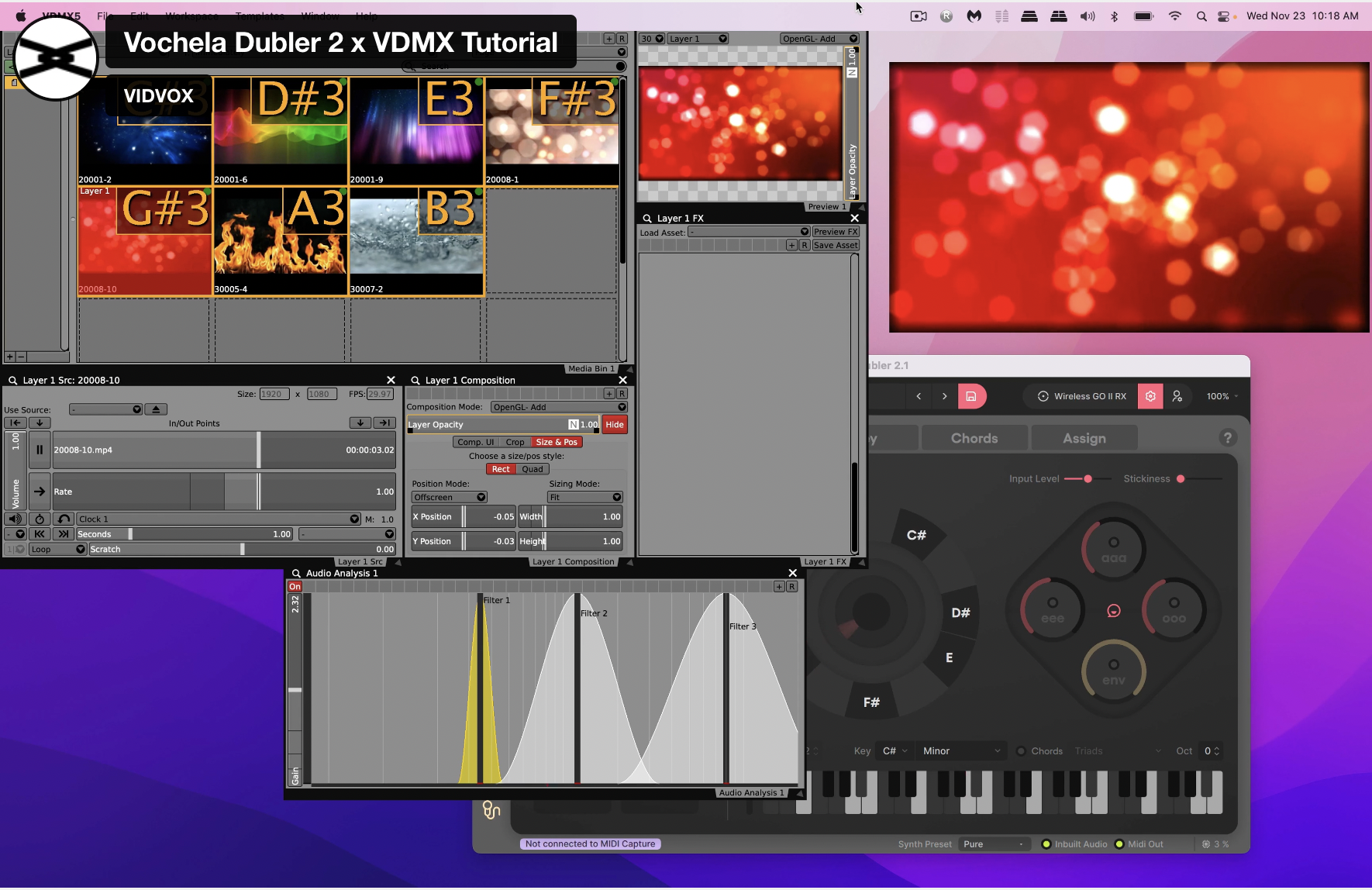Open the Synth Preset Pure dropdown
1372x890 pixels.
click(x=996, y=844)
